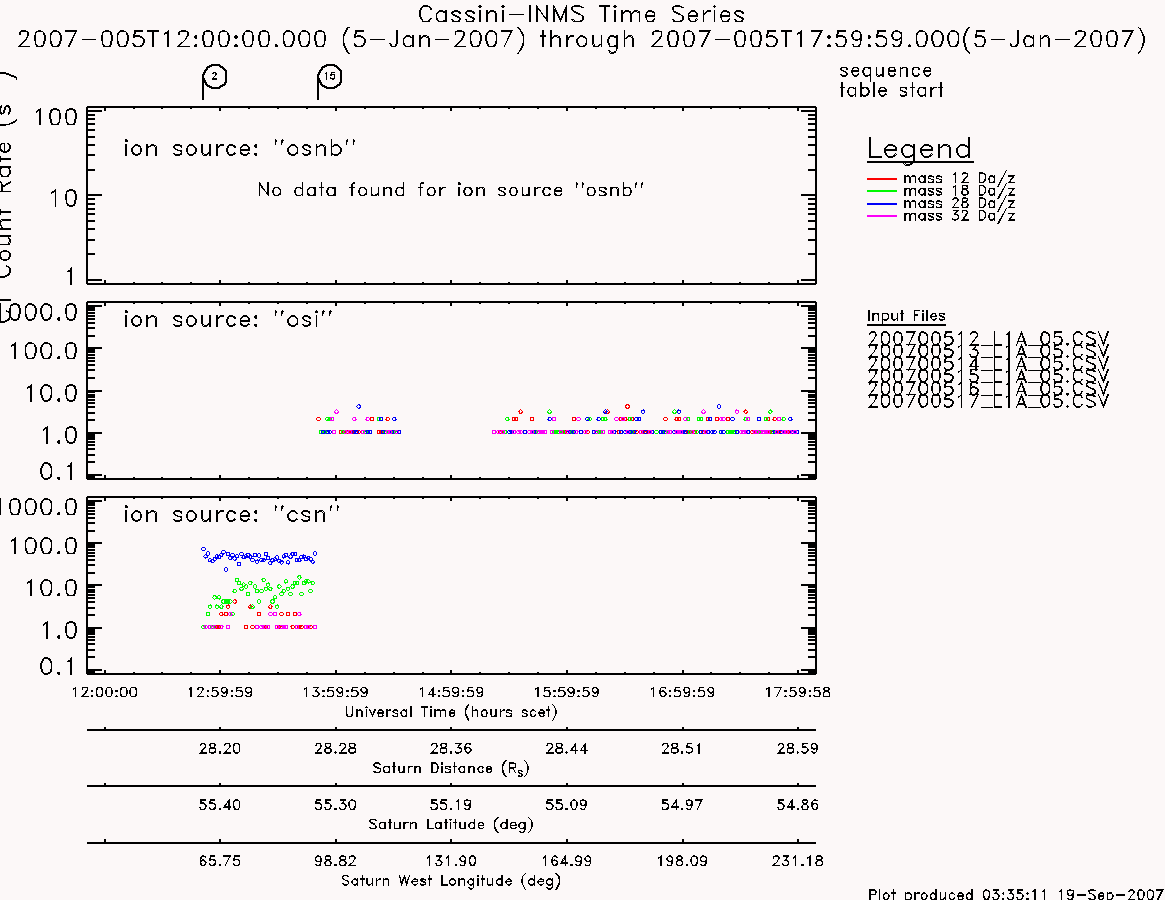Click the Input Files heading

point(906,316)
